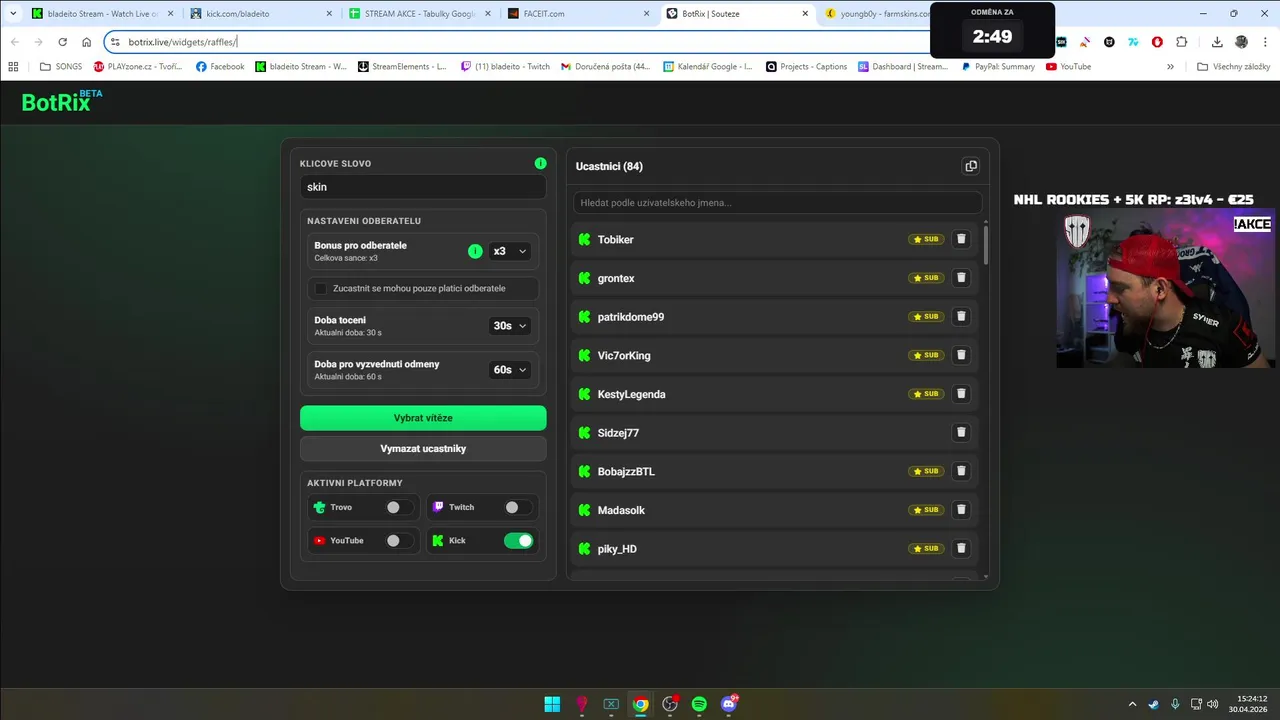Remove Vic7orKing with trash icon

(961, 355)
